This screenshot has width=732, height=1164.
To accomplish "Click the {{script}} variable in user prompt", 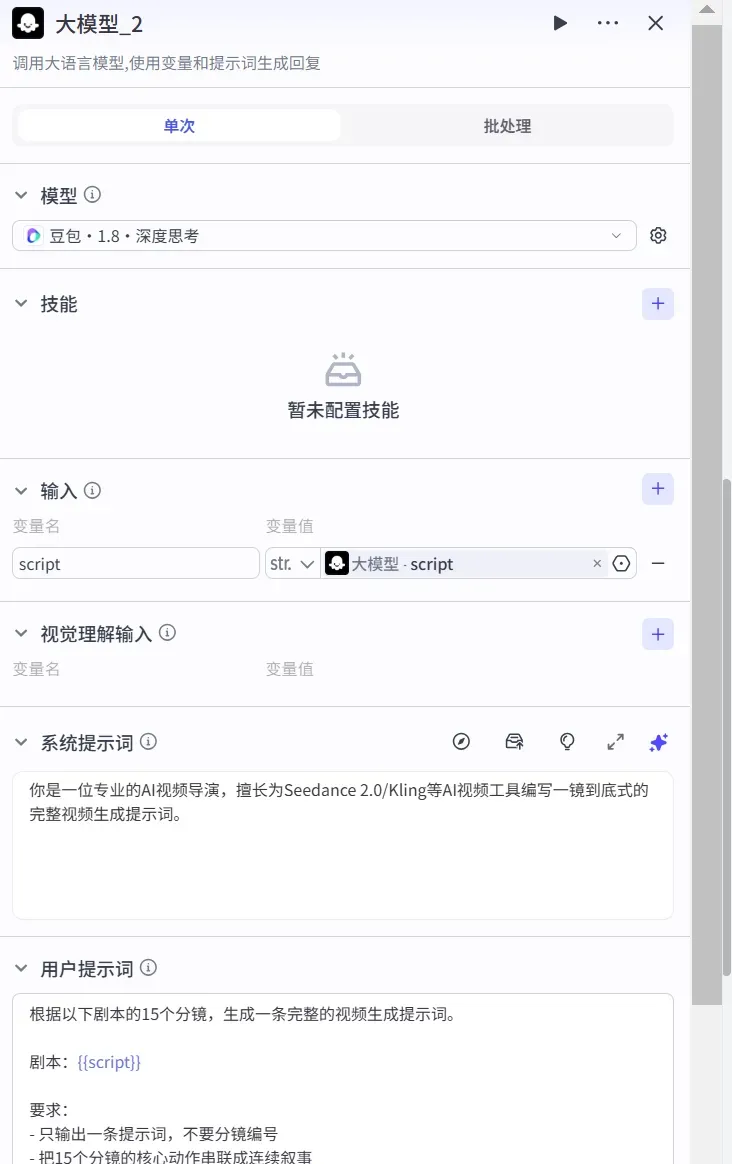I will tap(109, 1062).
